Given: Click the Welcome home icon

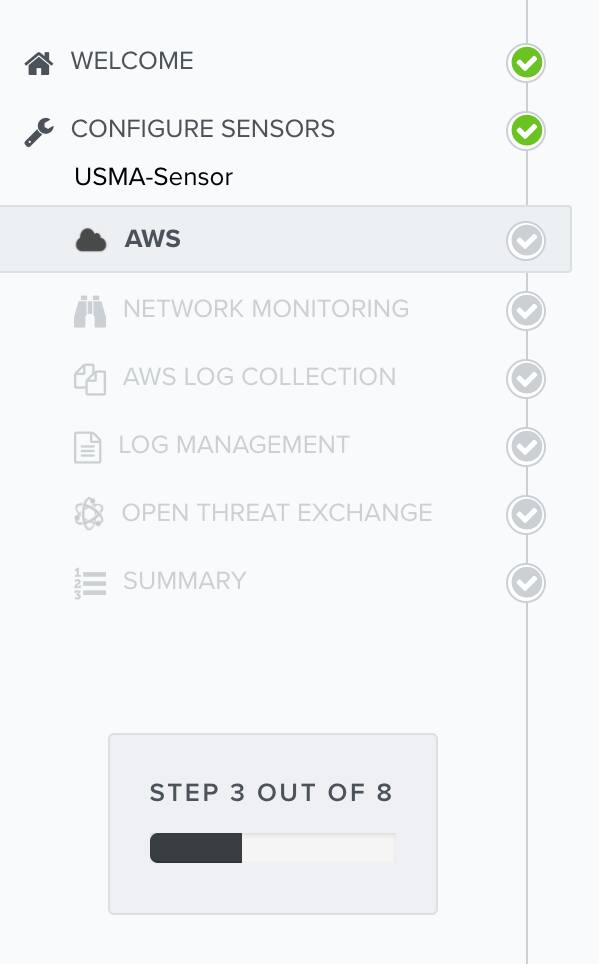Looking at the screenshot, I should point(39,63).
